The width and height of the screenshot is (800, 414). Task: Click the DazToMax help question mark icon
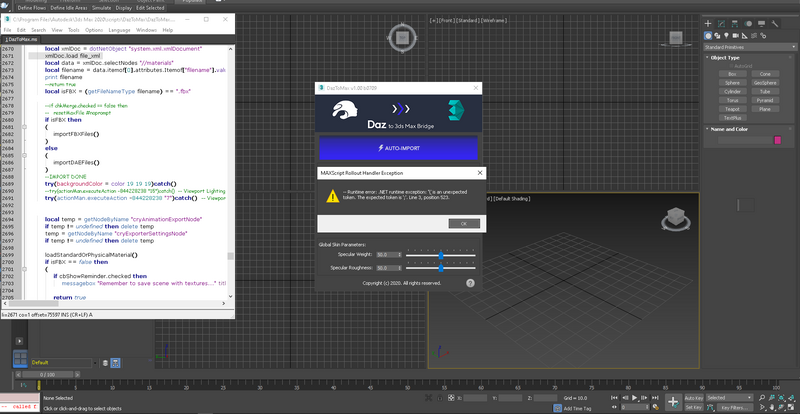470,283
